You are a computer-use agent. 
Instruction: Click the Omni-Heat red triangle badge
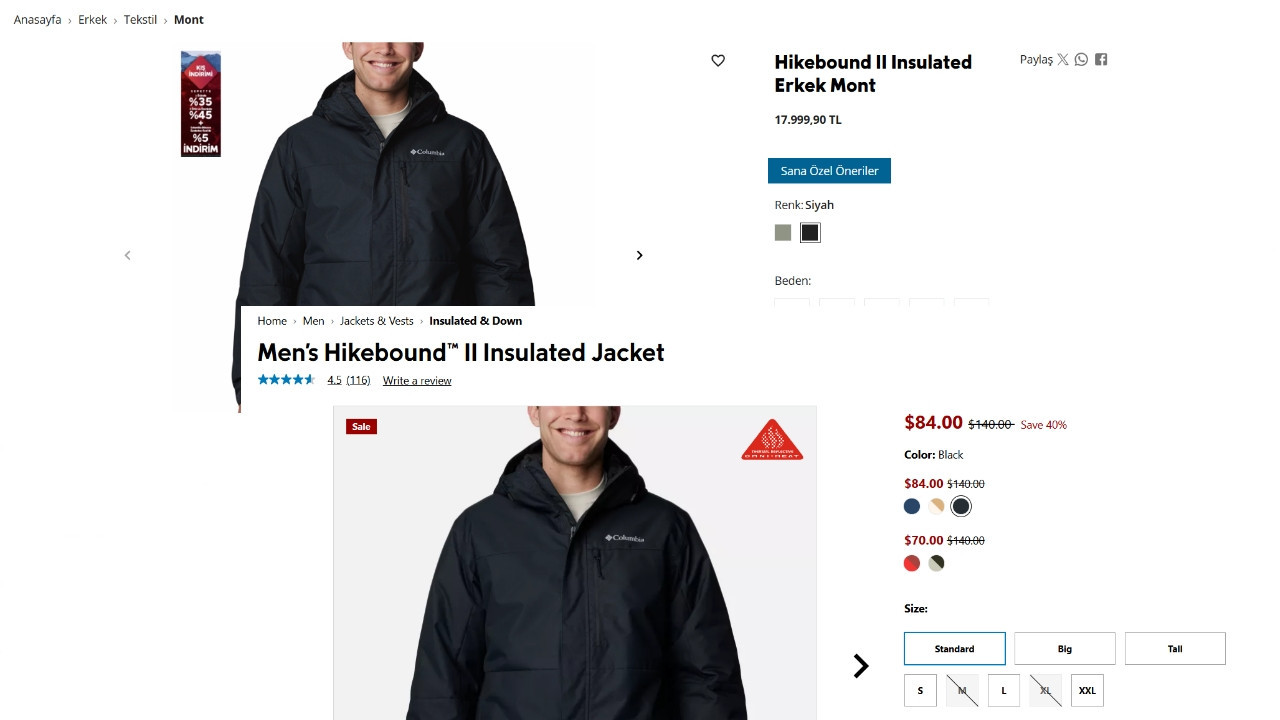point(772,440)
